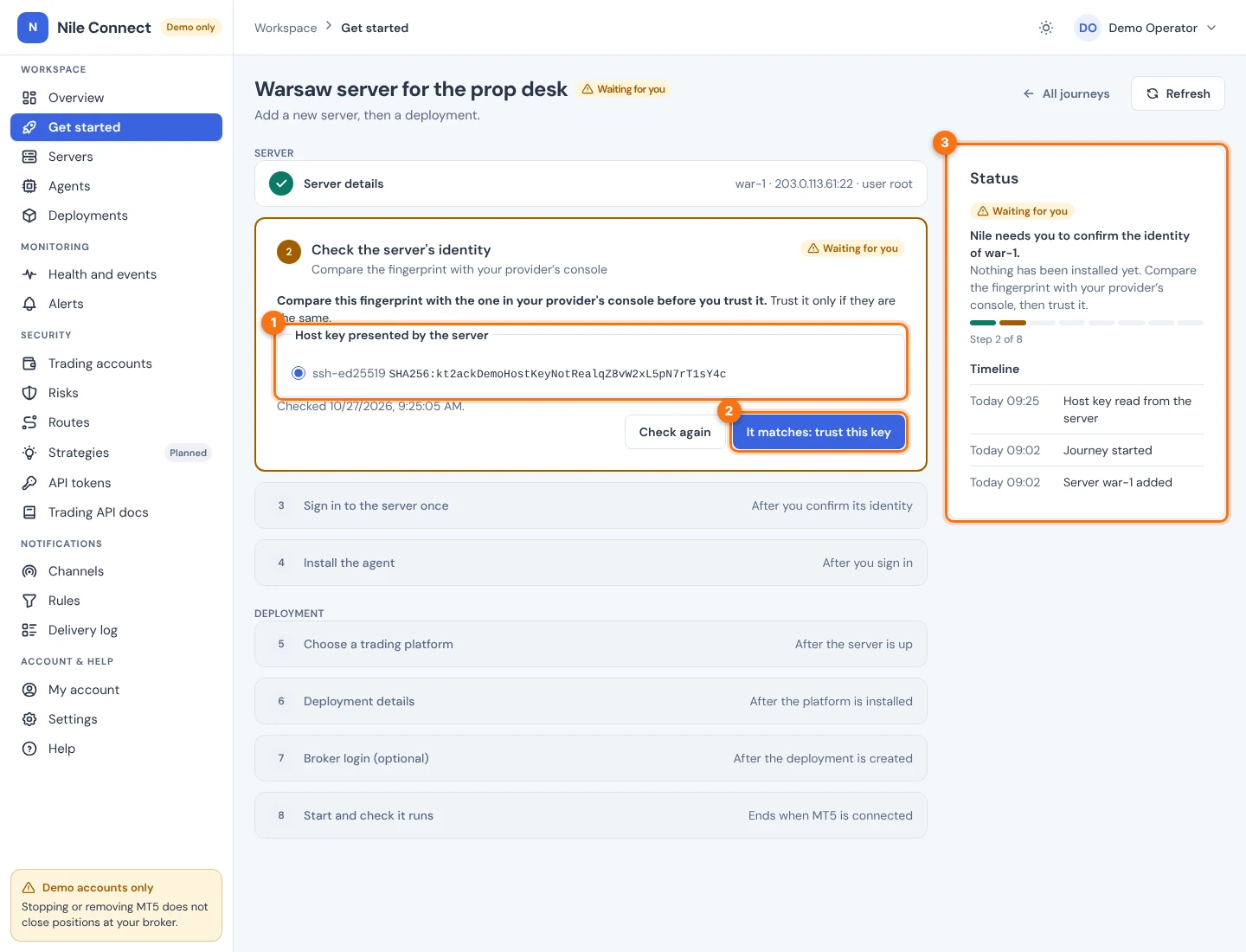Open Trading API docs in sidebar

tap(116, 512)
